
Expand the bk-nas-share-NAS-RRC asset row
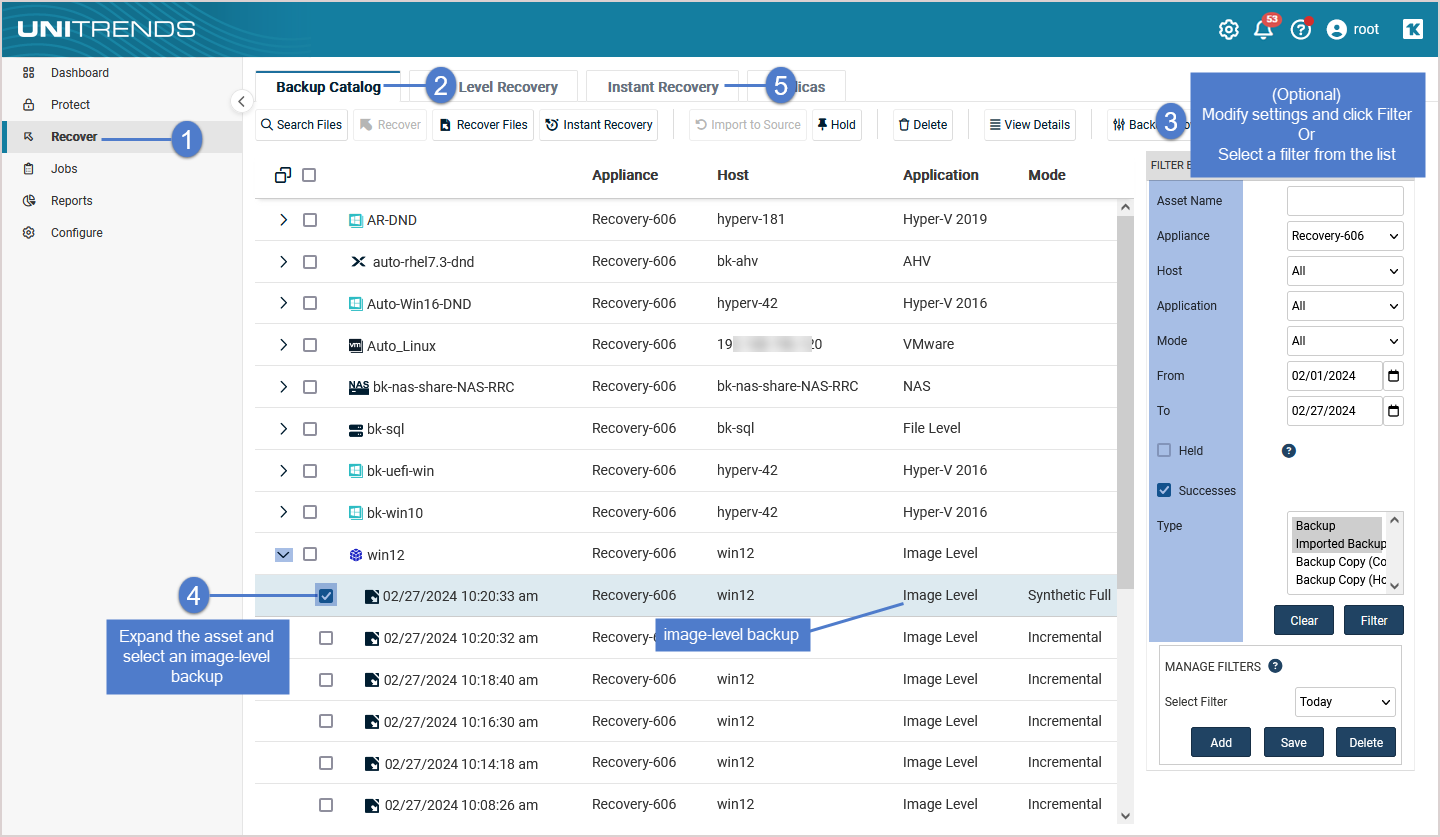point(283,387)
